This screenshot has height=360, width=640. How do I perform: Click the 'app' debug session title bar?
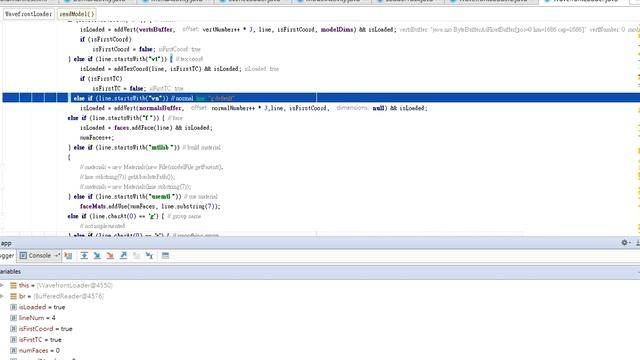320,243
